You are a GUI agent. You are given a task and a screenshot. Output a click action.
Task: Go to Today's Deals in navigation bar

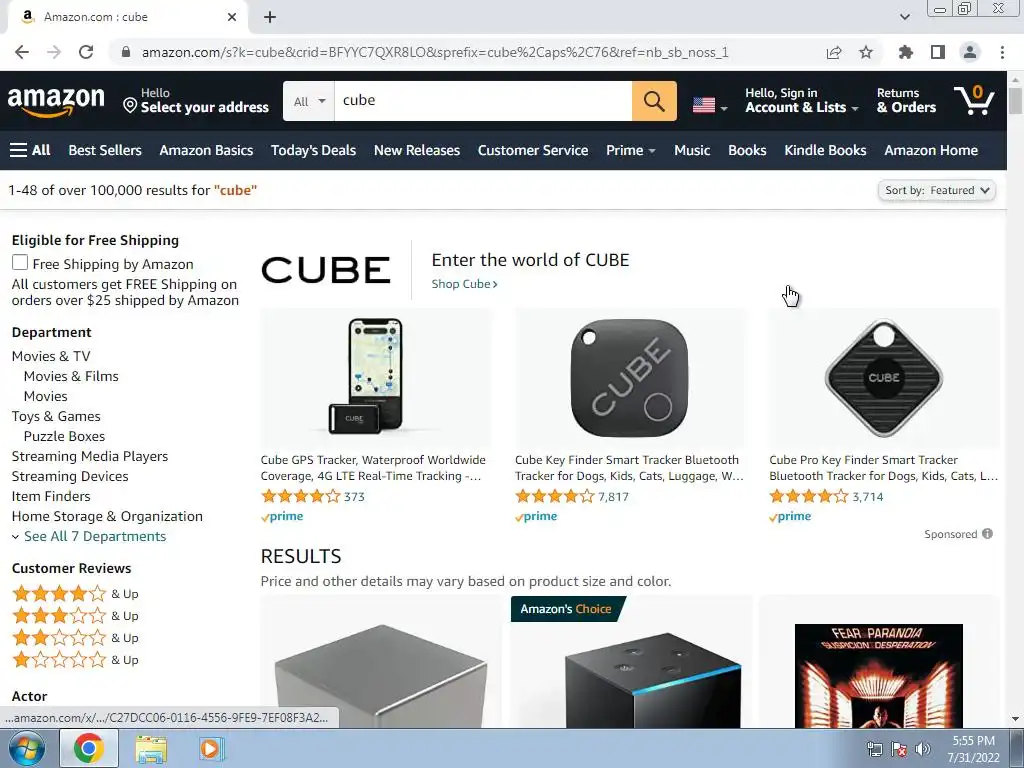tap(313, 150)
